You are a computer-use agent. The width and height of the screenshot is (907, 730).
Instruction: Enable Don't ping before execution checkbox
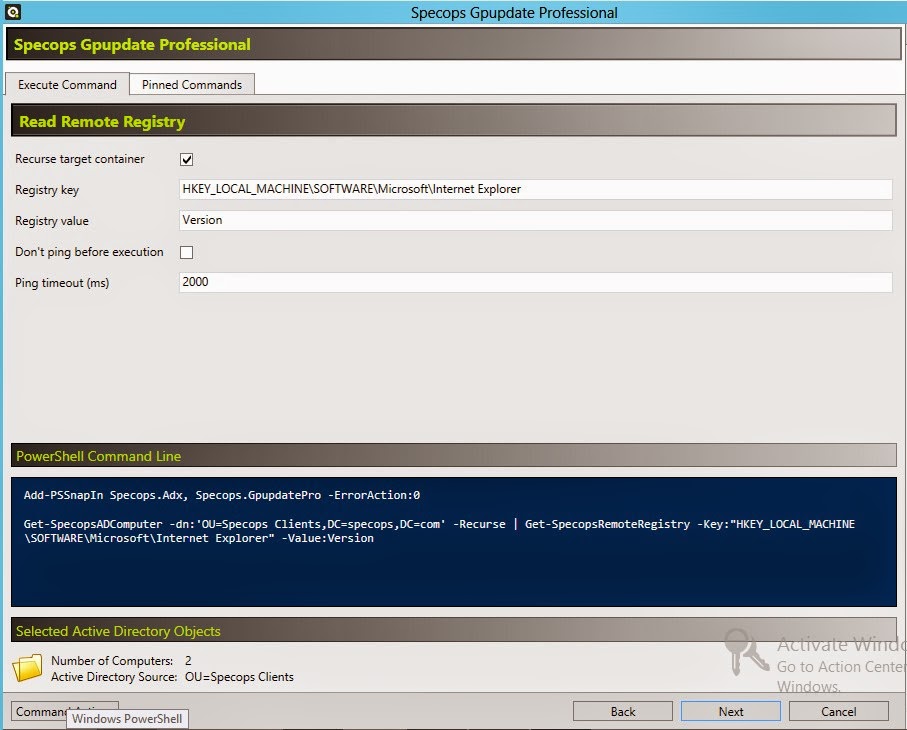(x=186, y=252)
